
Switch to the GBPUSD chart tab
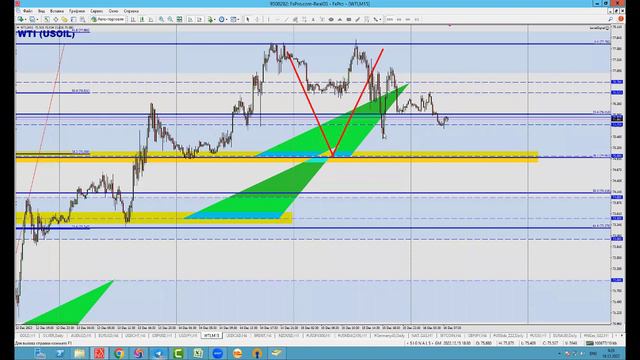162,336
